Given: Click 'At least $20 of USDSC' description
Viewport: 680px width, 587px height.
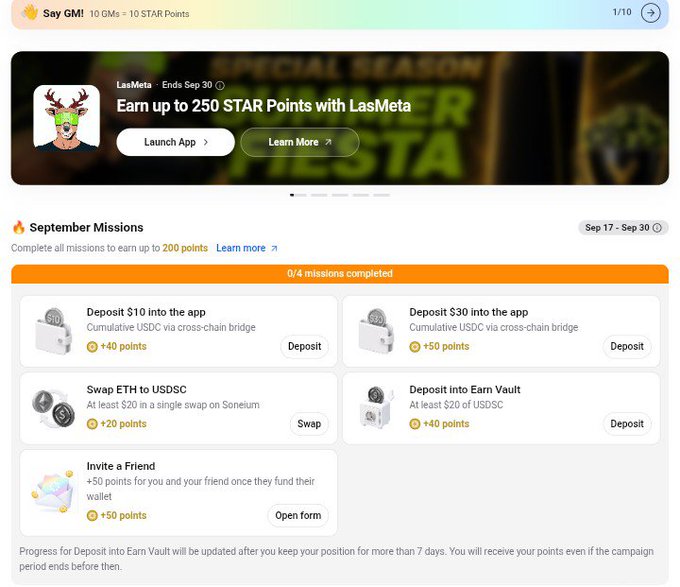Looking at the screenshot, I should (456, 405).
